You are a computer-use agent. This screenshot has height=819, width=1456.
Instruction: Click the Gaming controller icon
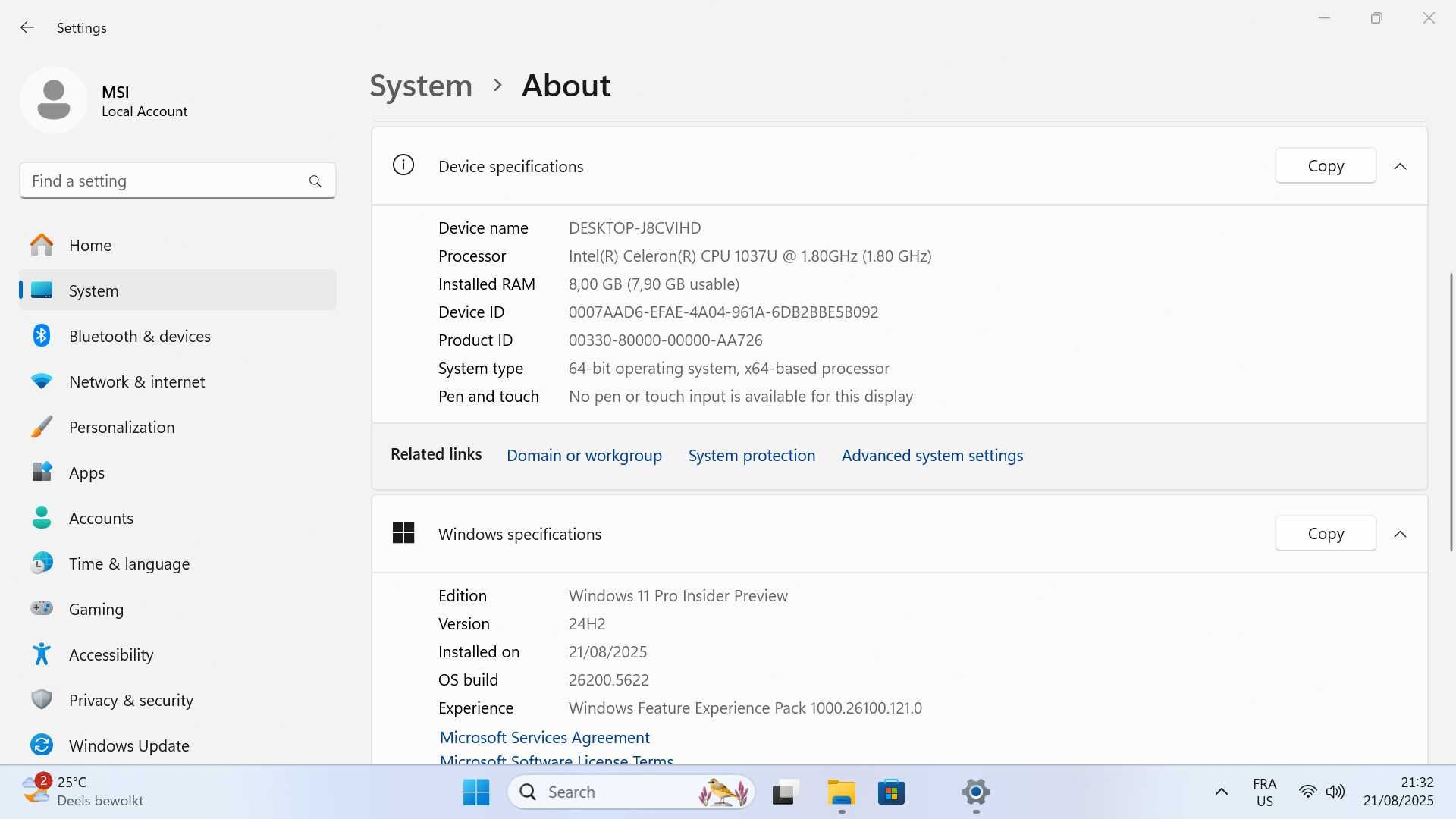click(42, 608)
